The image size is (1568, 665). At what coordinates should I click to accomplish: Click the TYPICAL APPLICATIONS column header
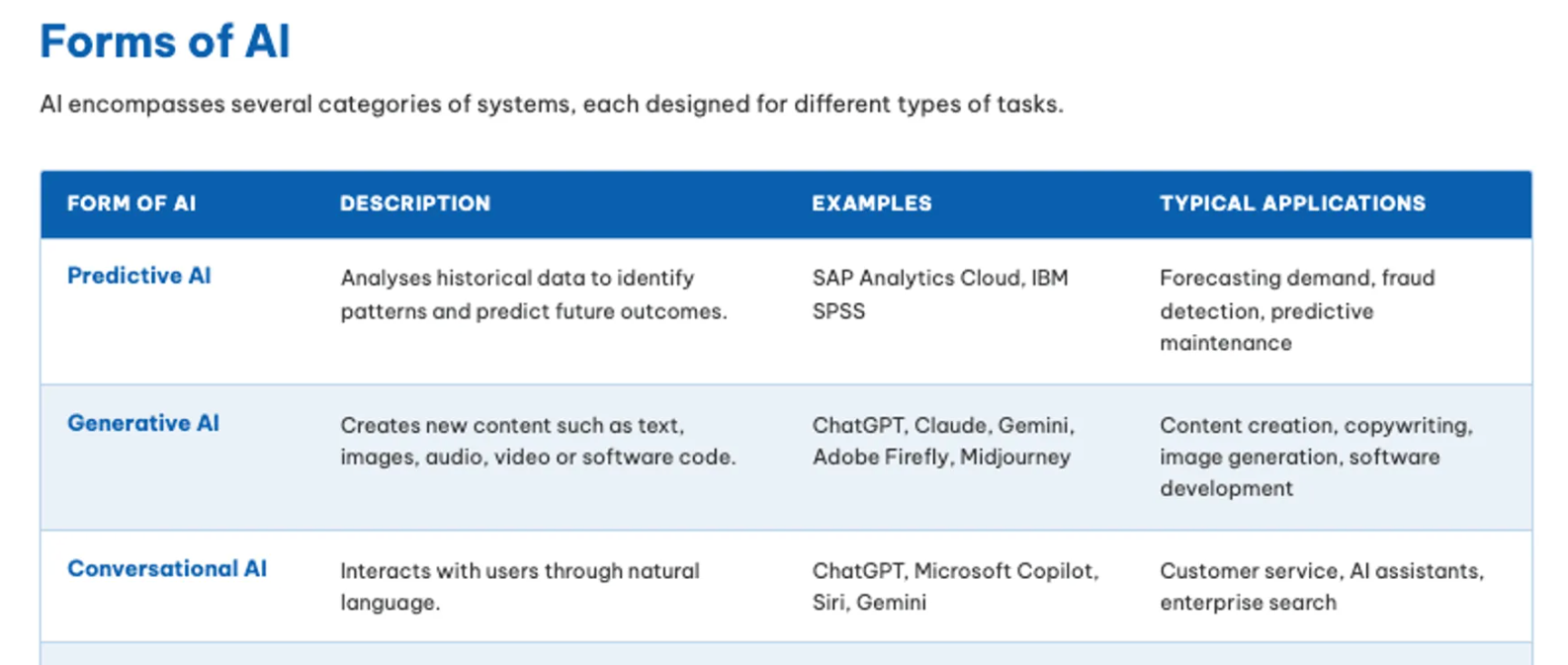(x=1292, y=204)
